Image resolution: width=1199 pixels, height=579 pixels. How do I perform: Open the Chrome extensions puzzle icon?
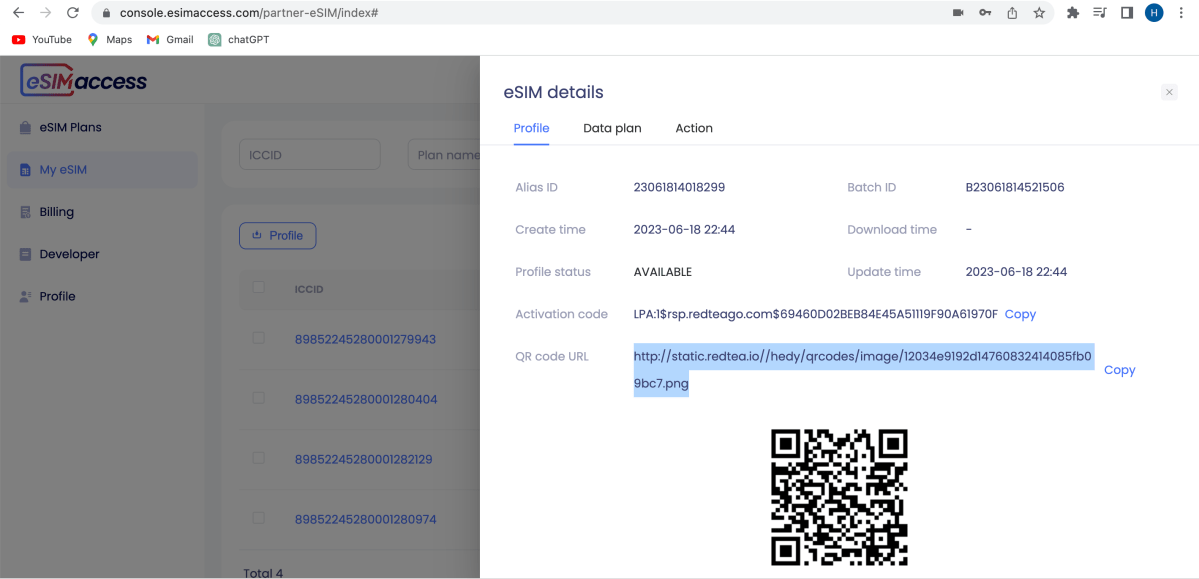(x=1072, y=13)
